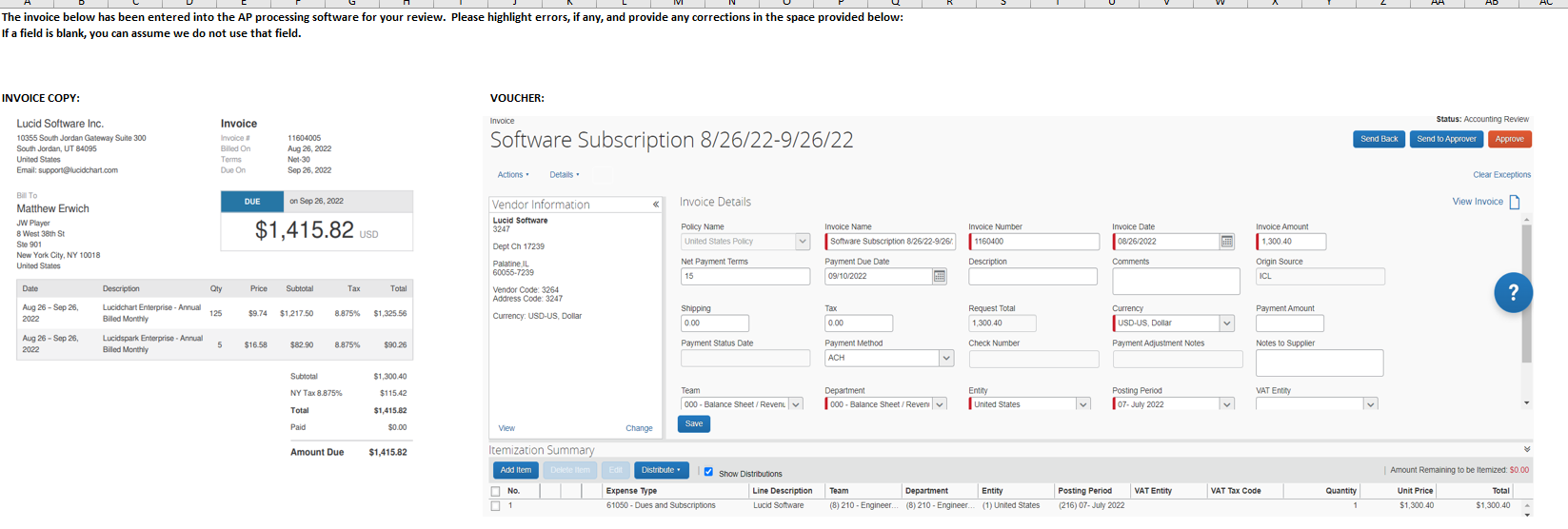Click the Quantity column header
This screenshot has width=1568, height=529.
1340,491
